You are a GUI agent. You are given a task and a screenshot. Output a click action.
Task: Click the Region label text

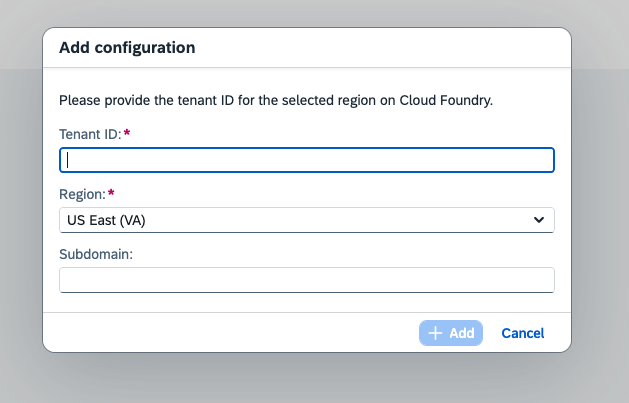[x=82, y=192]
